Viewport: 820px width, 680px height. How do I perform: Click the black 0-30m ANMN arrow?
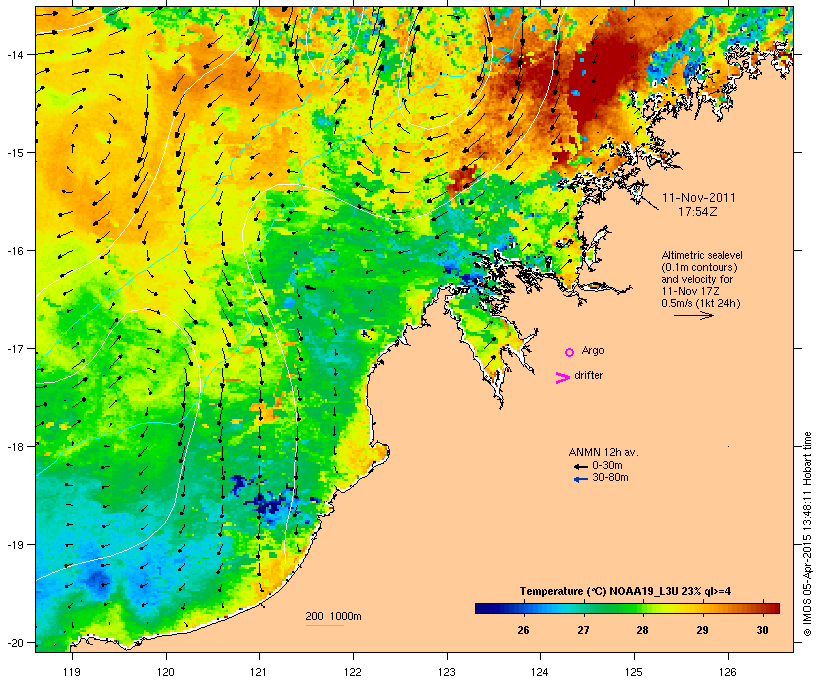(x=580, y=467)
